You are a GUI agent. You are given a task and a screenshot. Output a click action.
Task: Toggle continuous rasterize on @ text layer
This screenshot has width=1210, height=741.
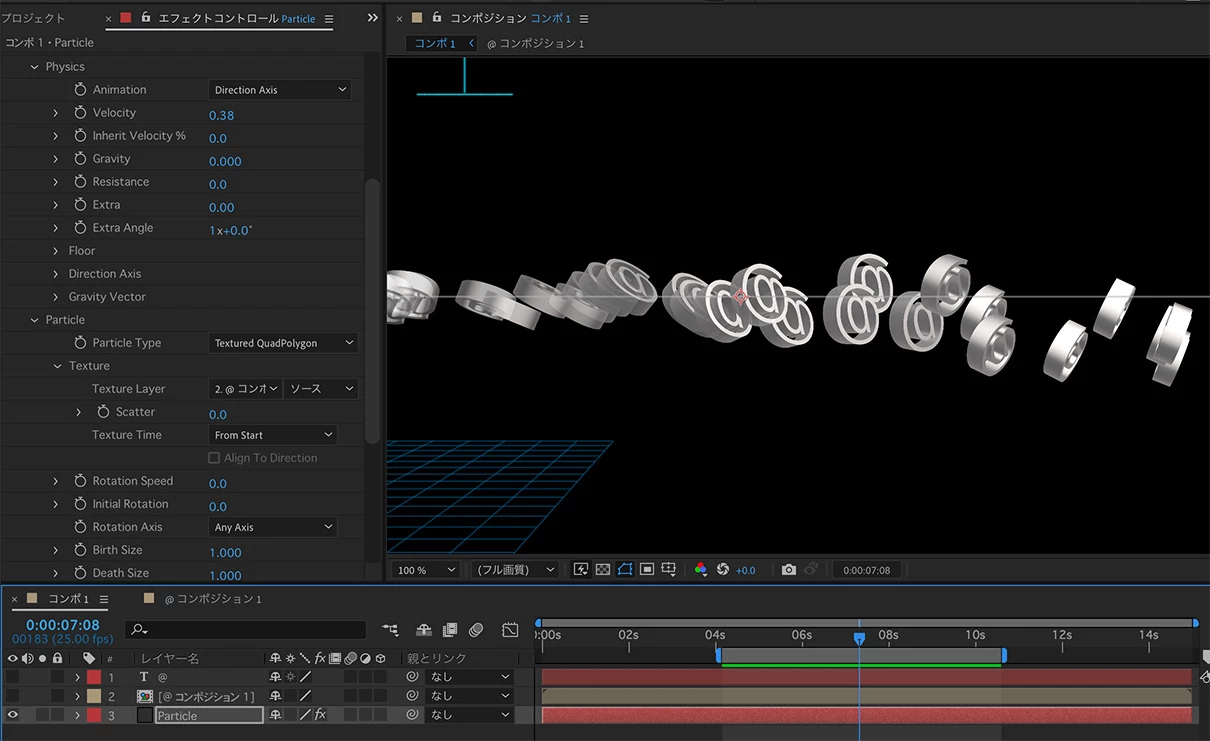tap(290, 677)
